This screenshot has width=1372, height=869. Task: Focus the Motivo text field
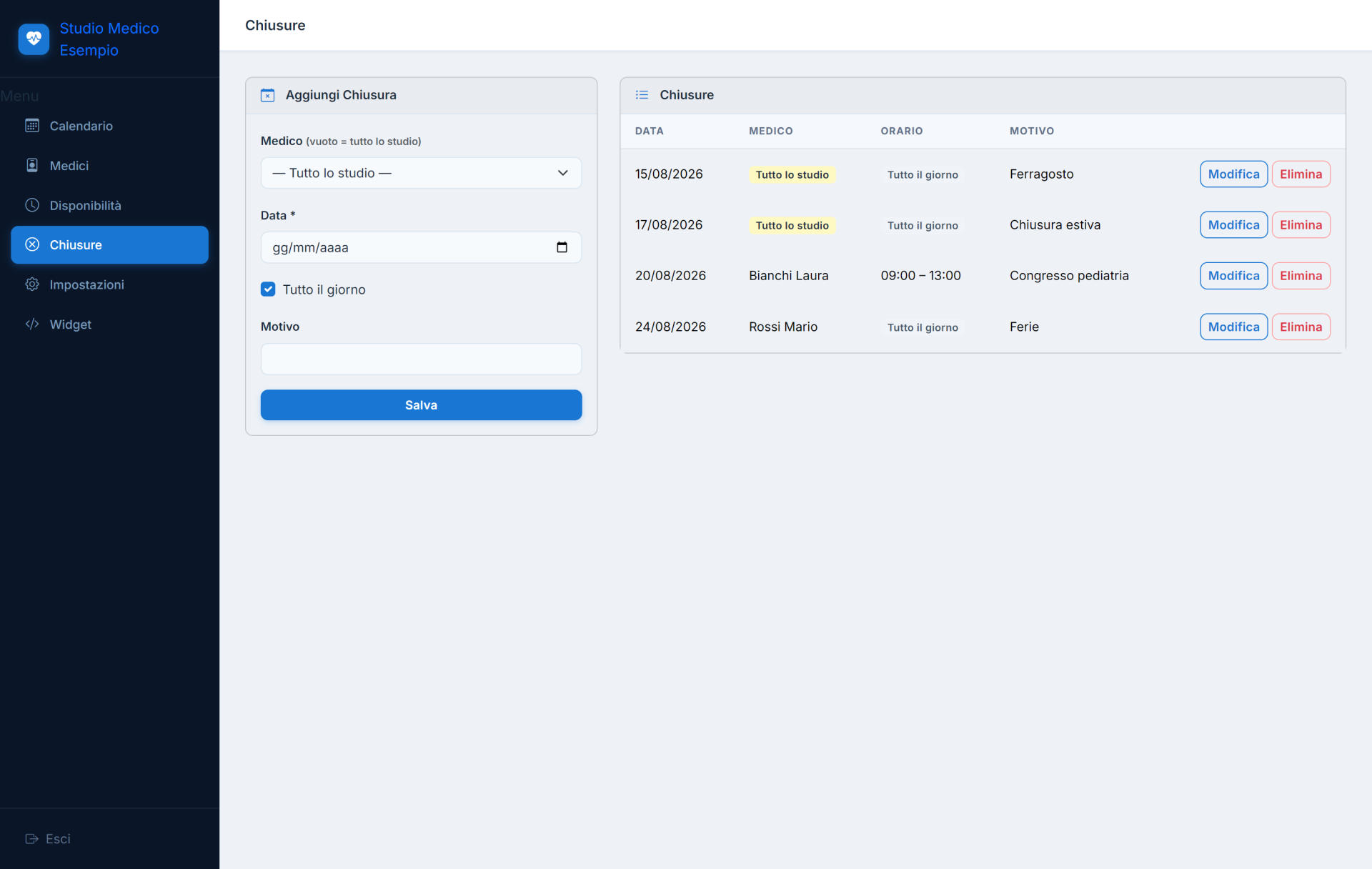(x=421, y=359)
